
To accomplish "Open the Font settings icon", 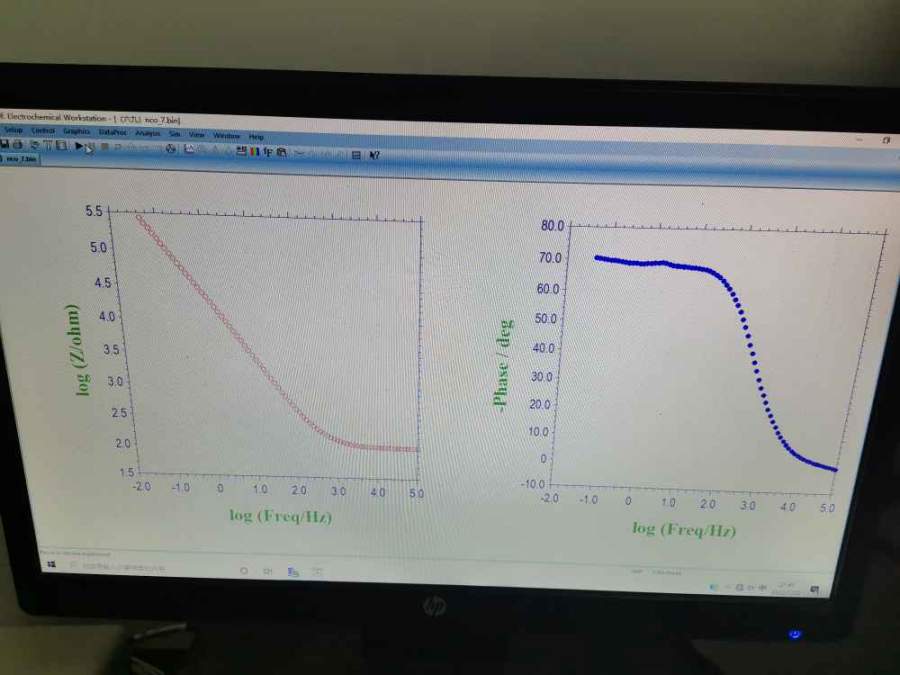I will coord(267,152).
